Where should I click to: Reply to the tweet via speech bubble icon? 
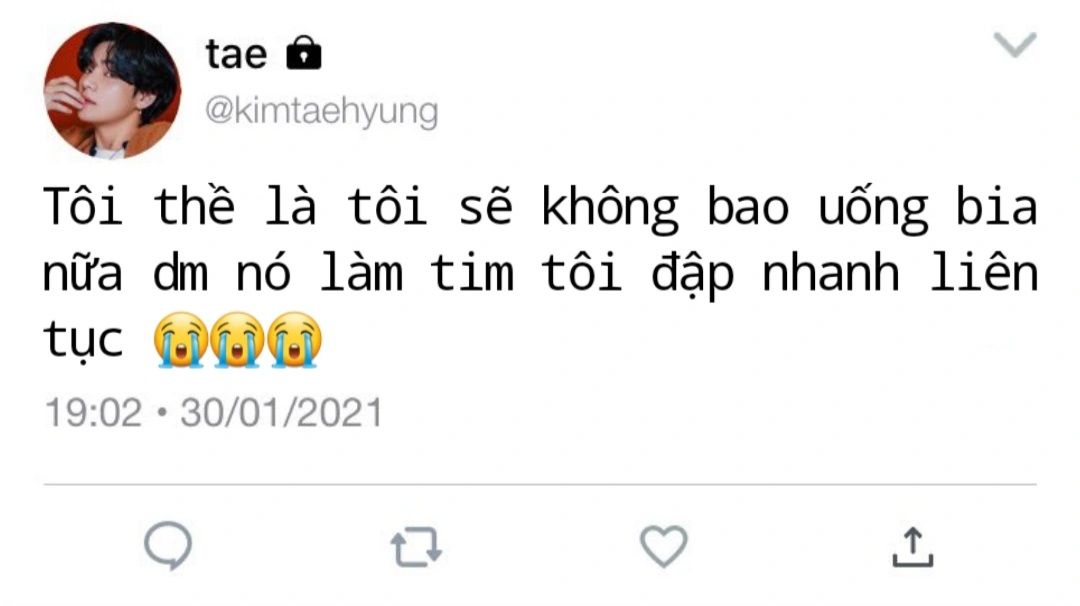point(168,545)
